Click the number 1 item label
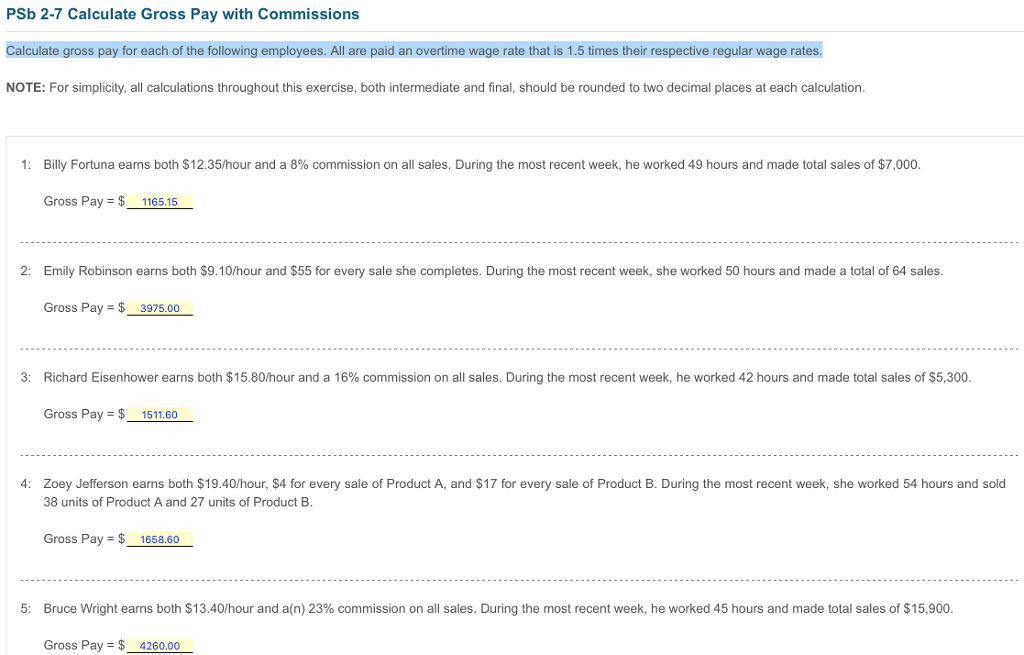 pyautogui.click(x=24, y=164)
